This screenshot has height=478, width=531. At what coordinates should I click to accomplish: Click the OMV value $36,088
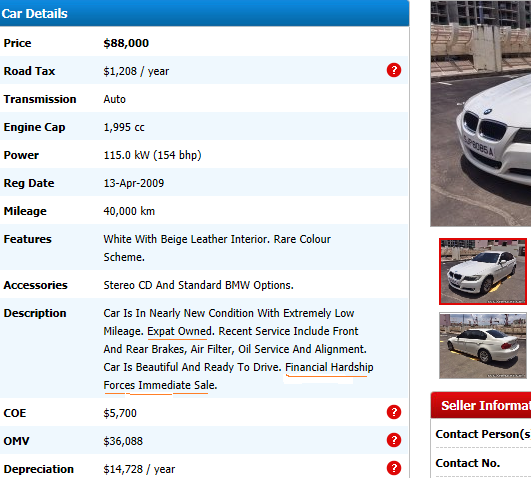(x=123, y=441)
